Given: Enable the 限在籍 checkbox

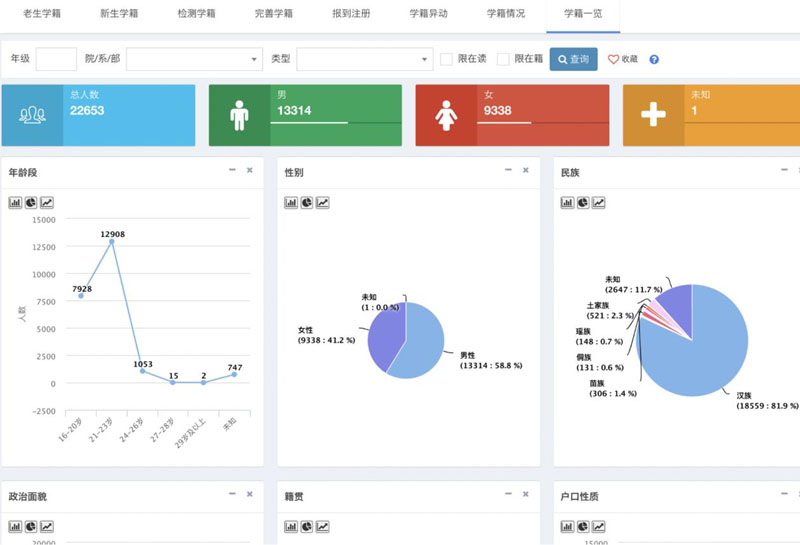Looking at the screenshot, I should [503, 59].
